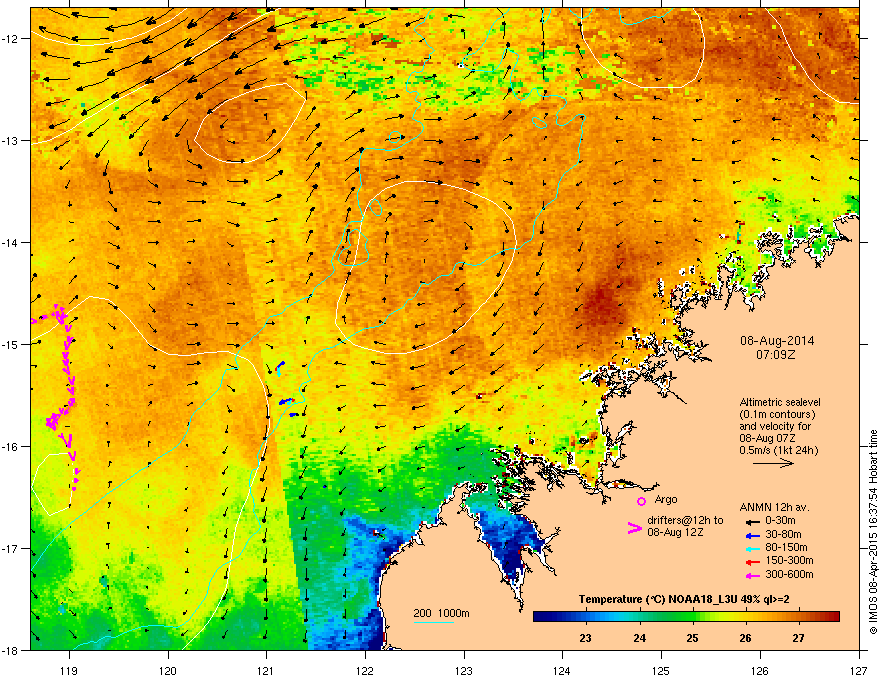Click the time label 07:09Z

tap(776, 355)
